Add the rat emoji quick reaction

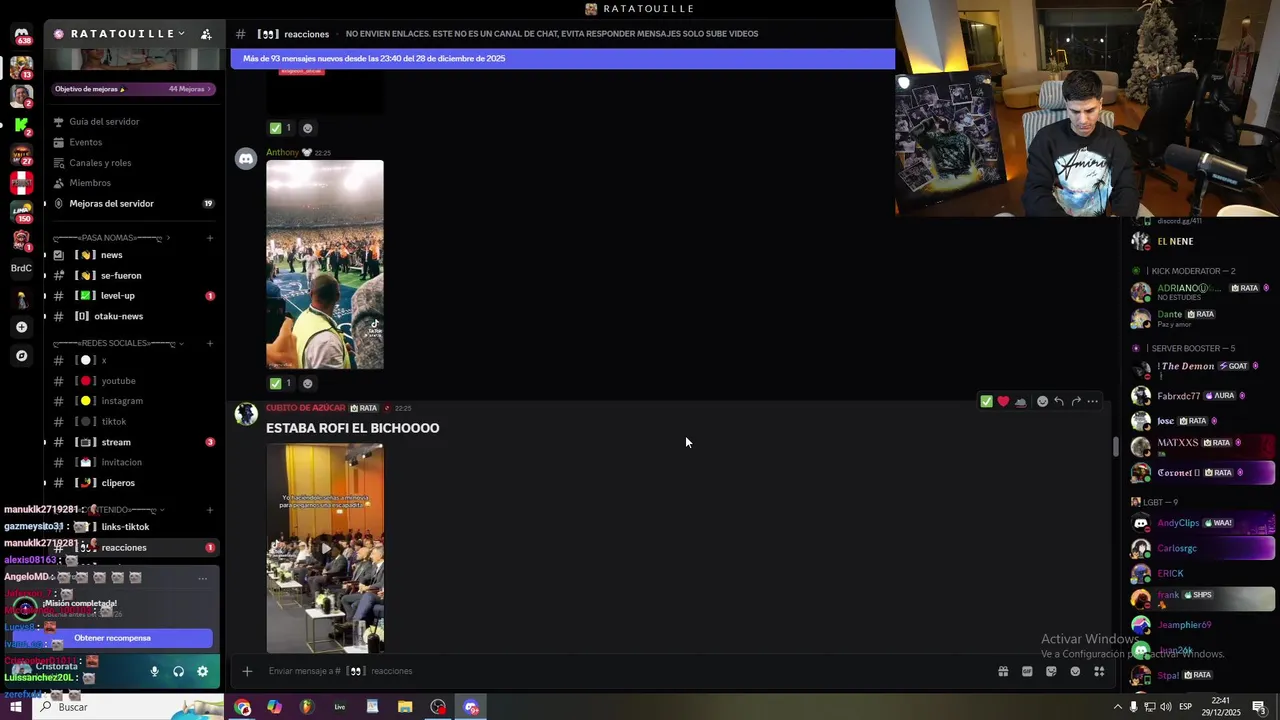(x=1020, y=401)
